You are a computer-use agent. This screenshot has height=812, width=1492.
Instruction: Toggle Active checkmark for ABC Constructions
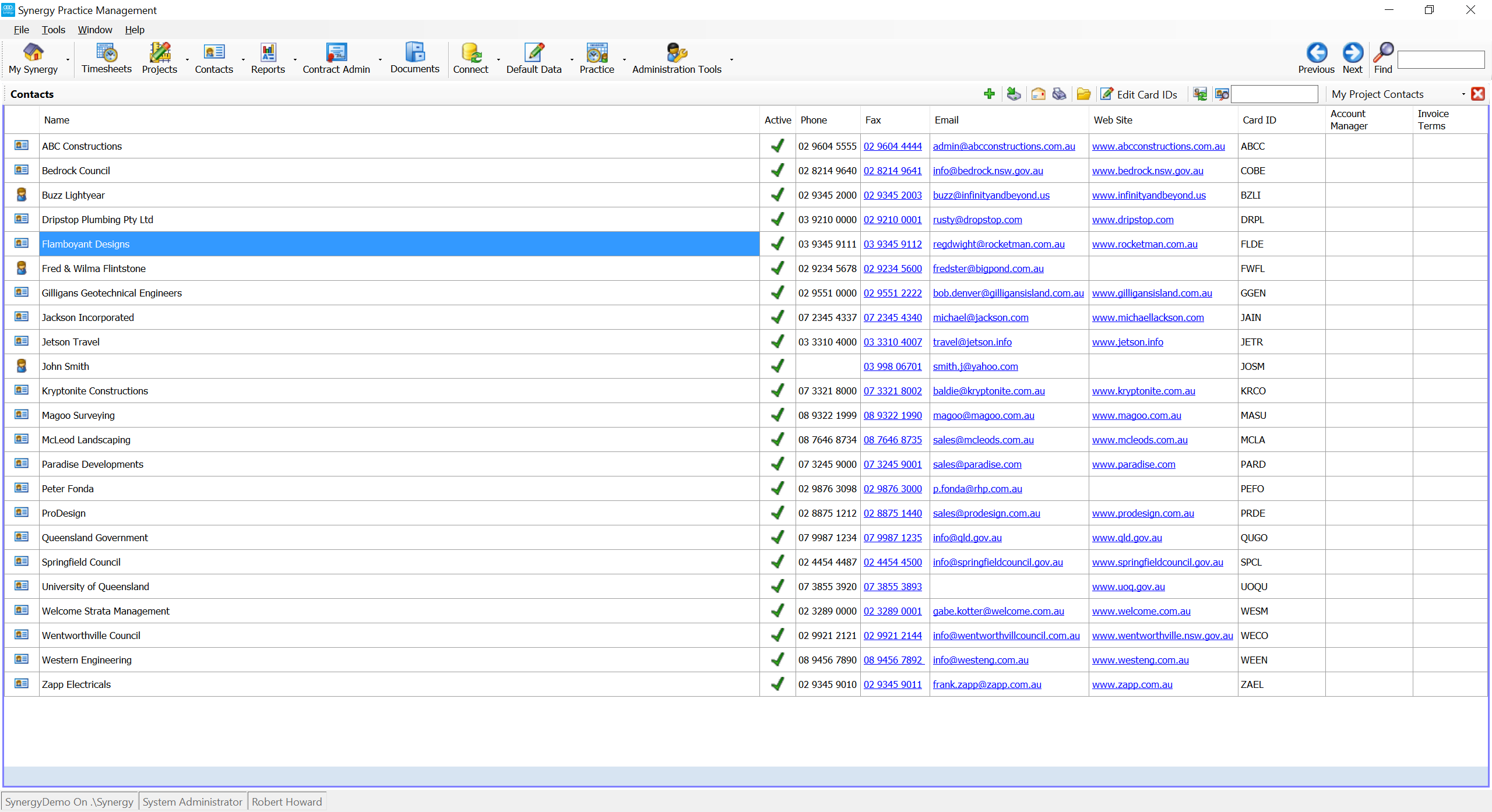(x=777, y=146)
